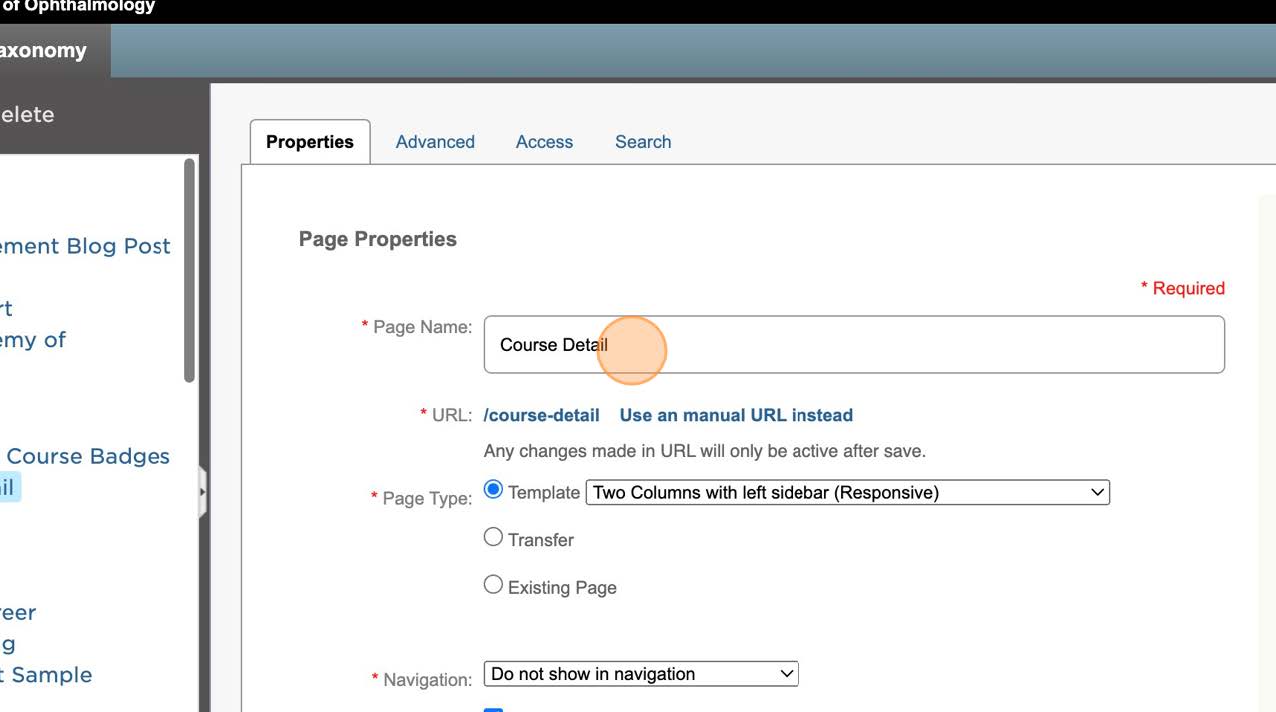The width and height of the screenshot is (1276, 712).
Task: Open the Taxonomy tab in the top bar
Action: pos(54,51)
